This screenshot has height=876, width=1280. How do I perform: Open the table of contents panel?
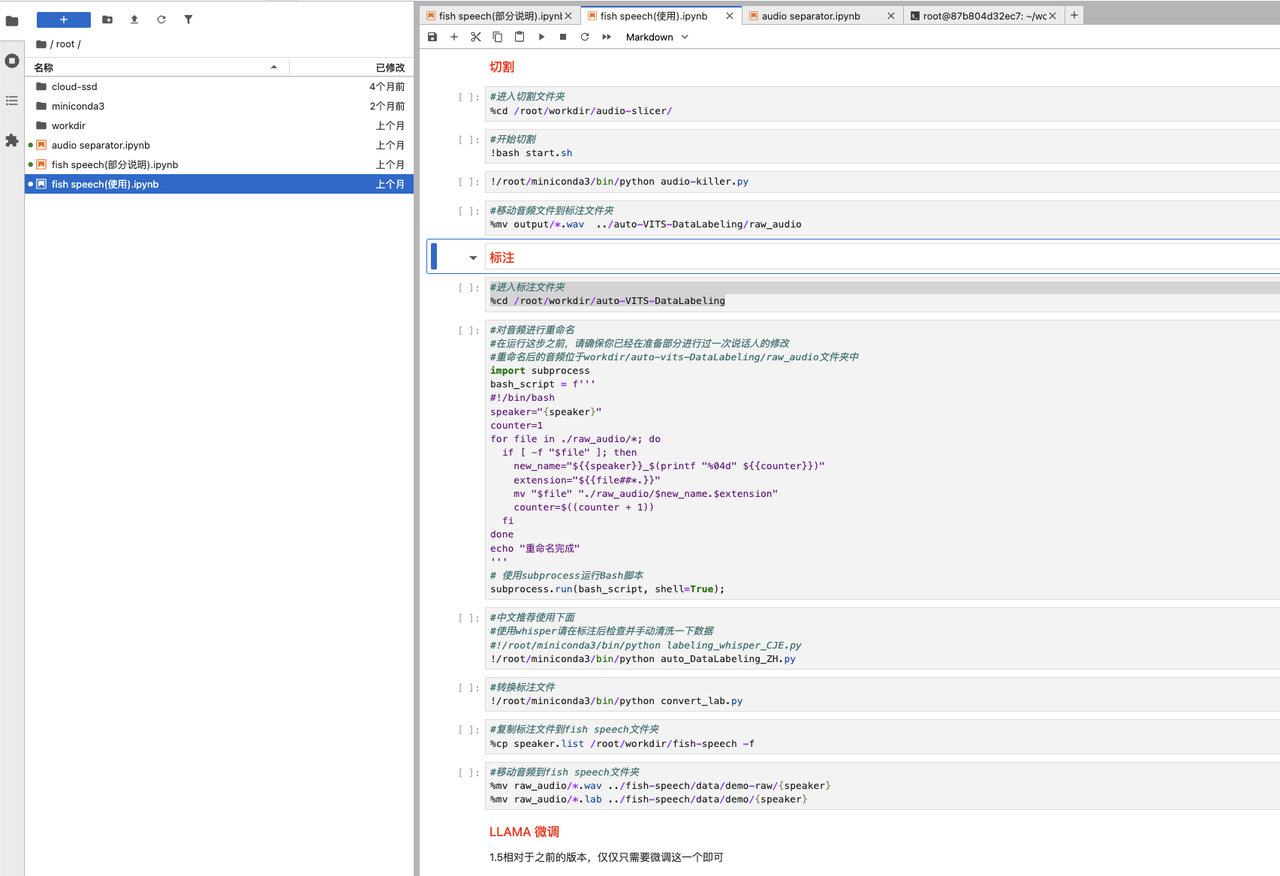coord(12,101)
